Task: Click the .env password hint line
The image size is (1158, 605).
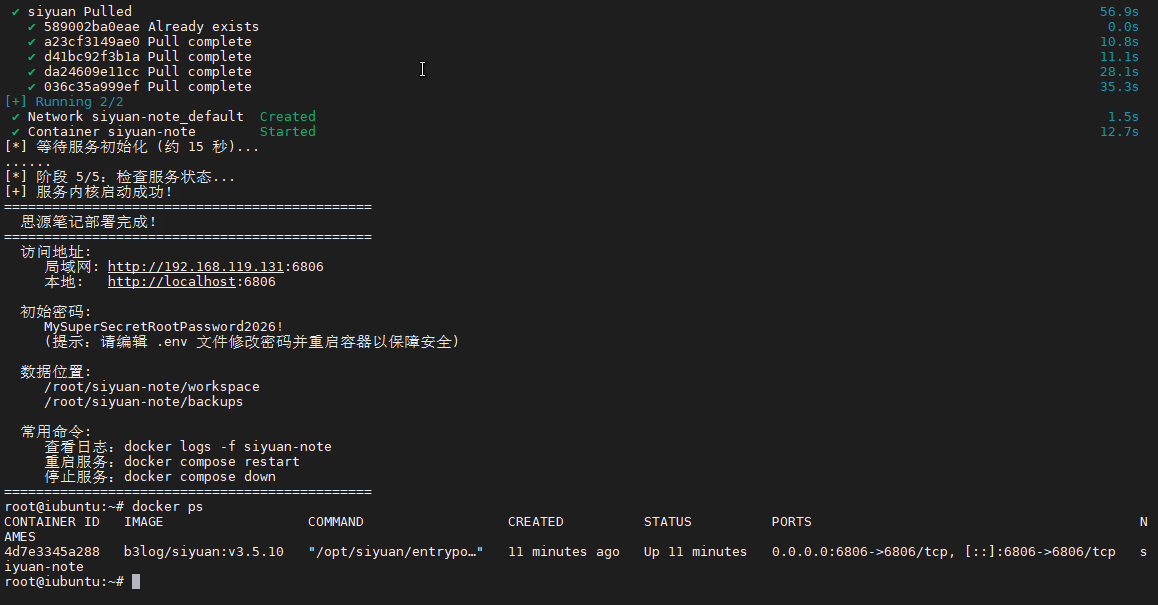Action: tap(252, 341)
